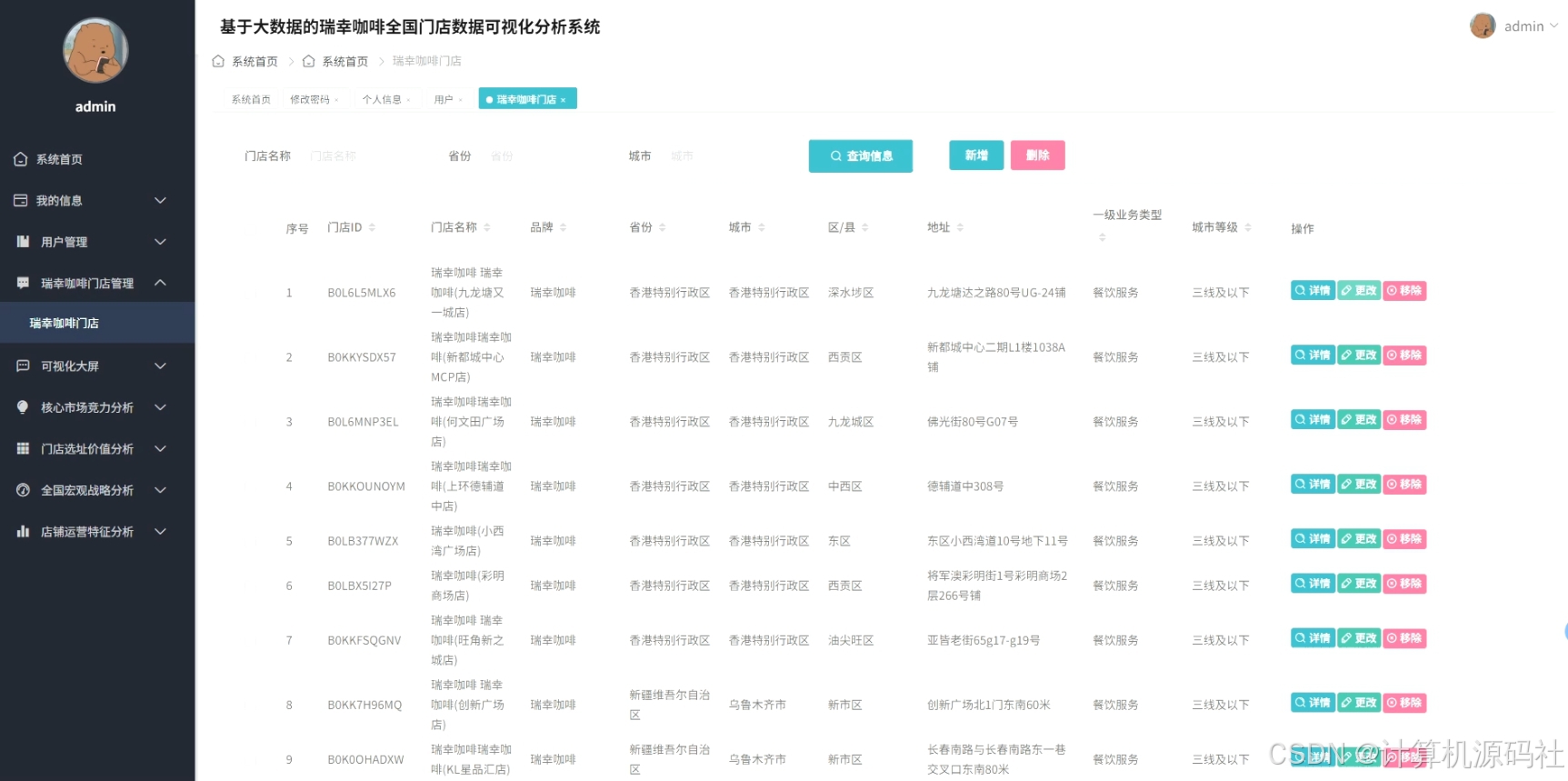Expand the 门店选址价值分析 chevron
1568x781 pixels.
click(x=160, y=448)
